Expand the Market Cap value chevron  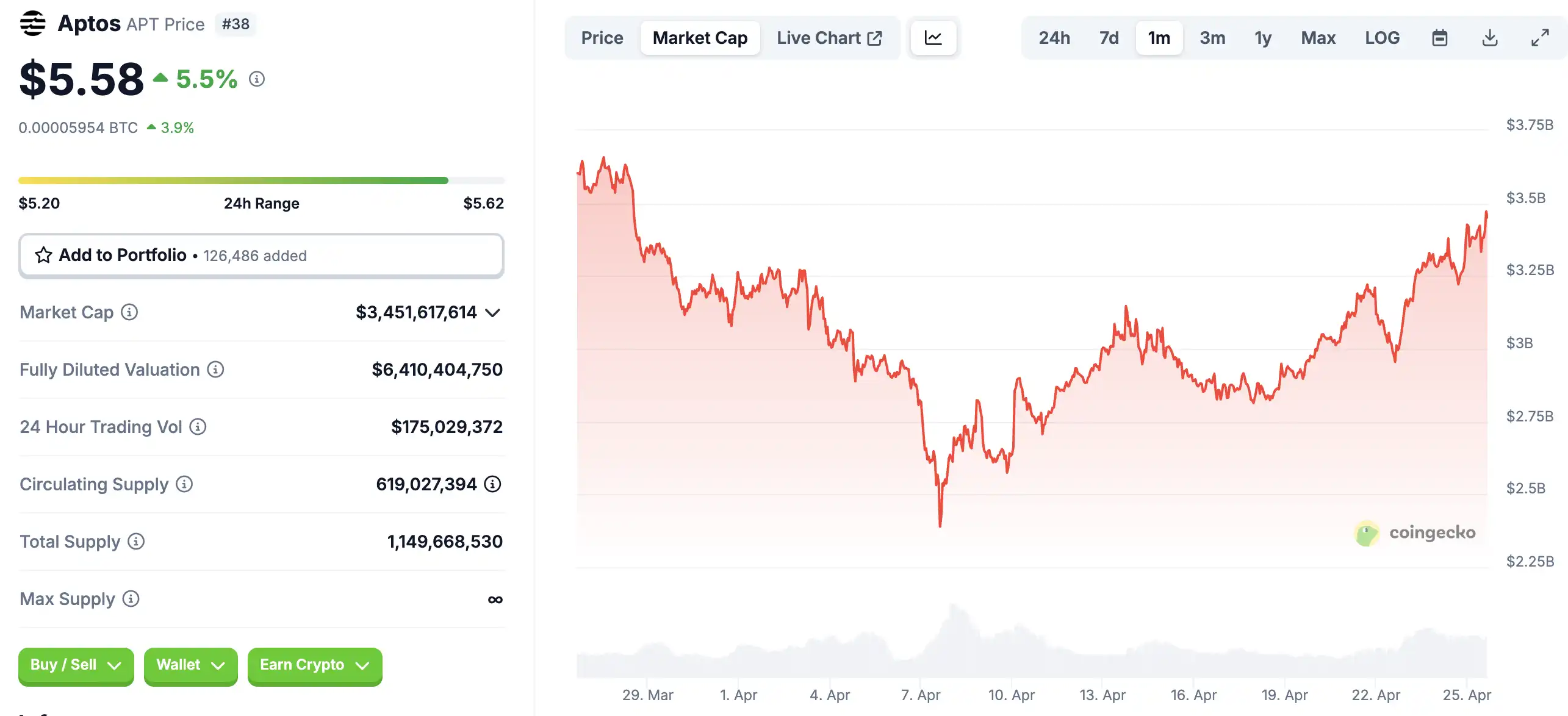[492, 313]
